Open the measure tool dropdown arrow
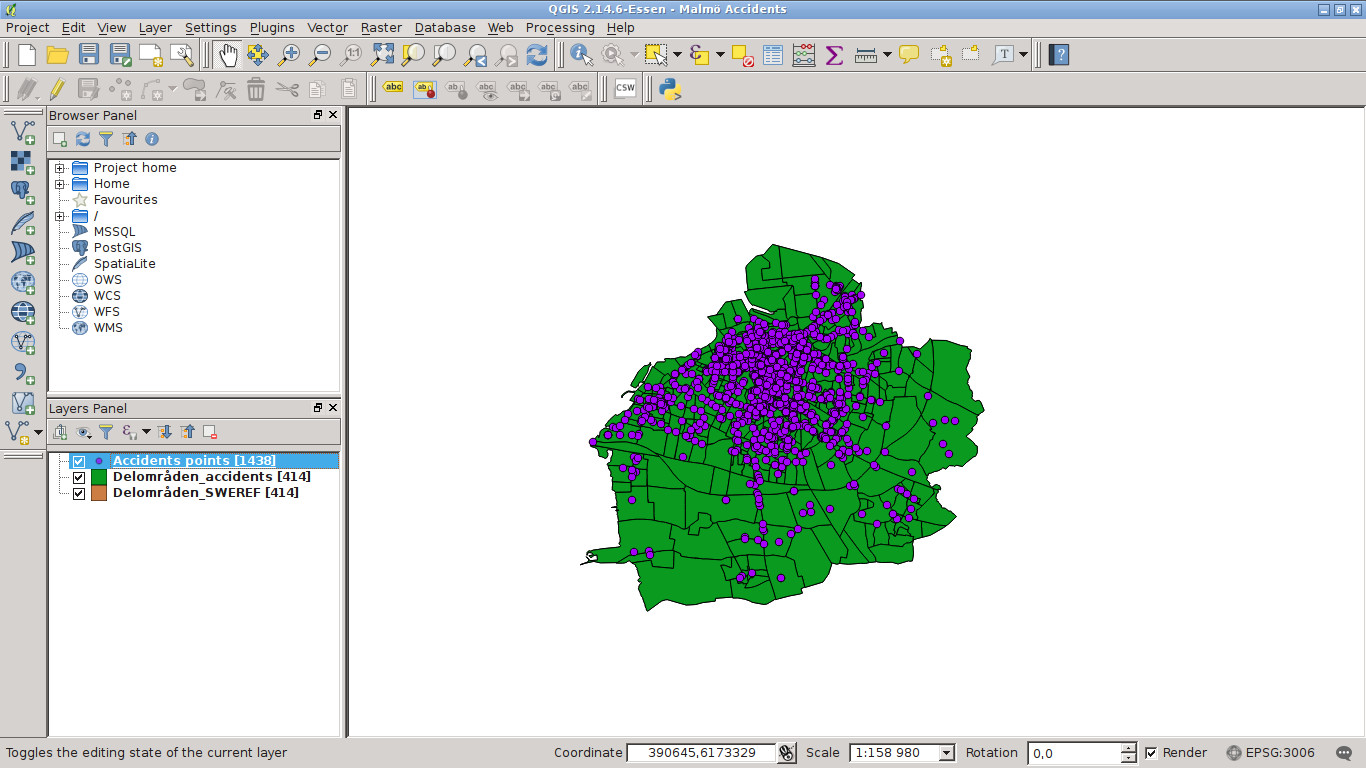This screenshot has width=1366, height=768. [x=887, y=55]
